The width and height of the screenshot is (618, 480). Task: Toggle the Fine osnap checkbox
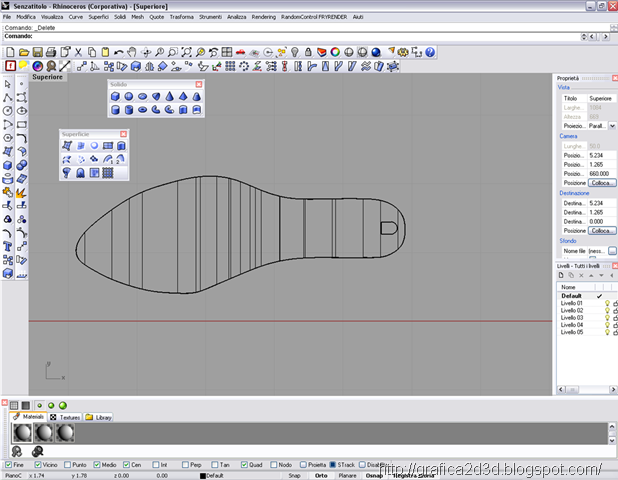pos(8,465)
